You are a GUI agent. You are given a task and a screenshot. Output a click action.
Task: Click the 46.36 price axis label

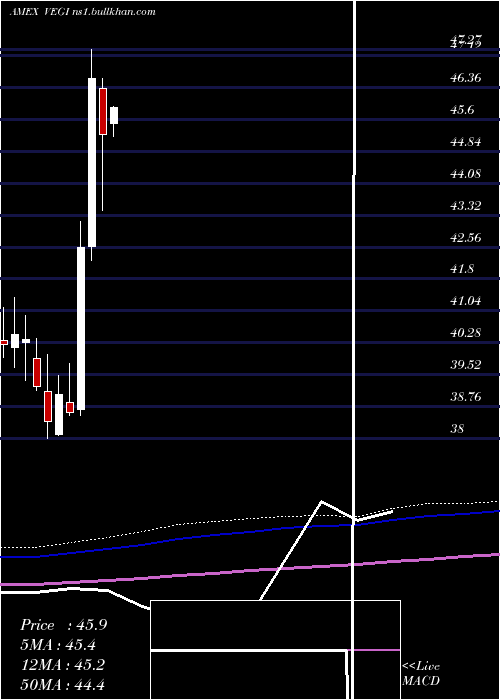coord(466,78)
